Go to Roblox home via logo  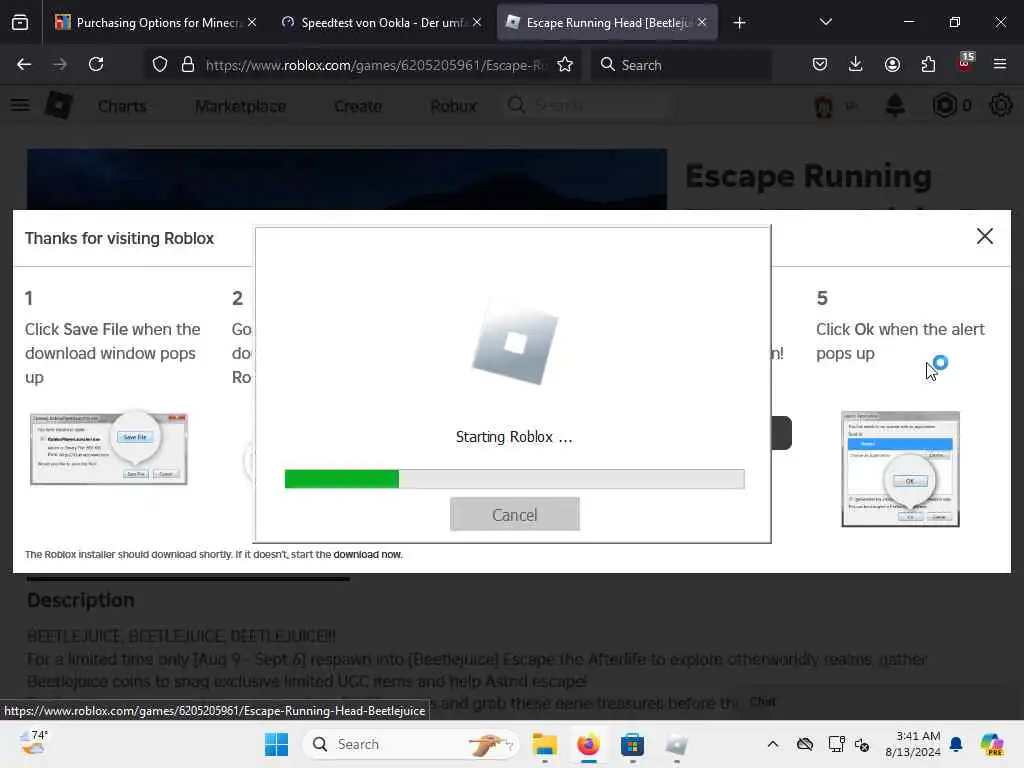click(x=59, y=105)
